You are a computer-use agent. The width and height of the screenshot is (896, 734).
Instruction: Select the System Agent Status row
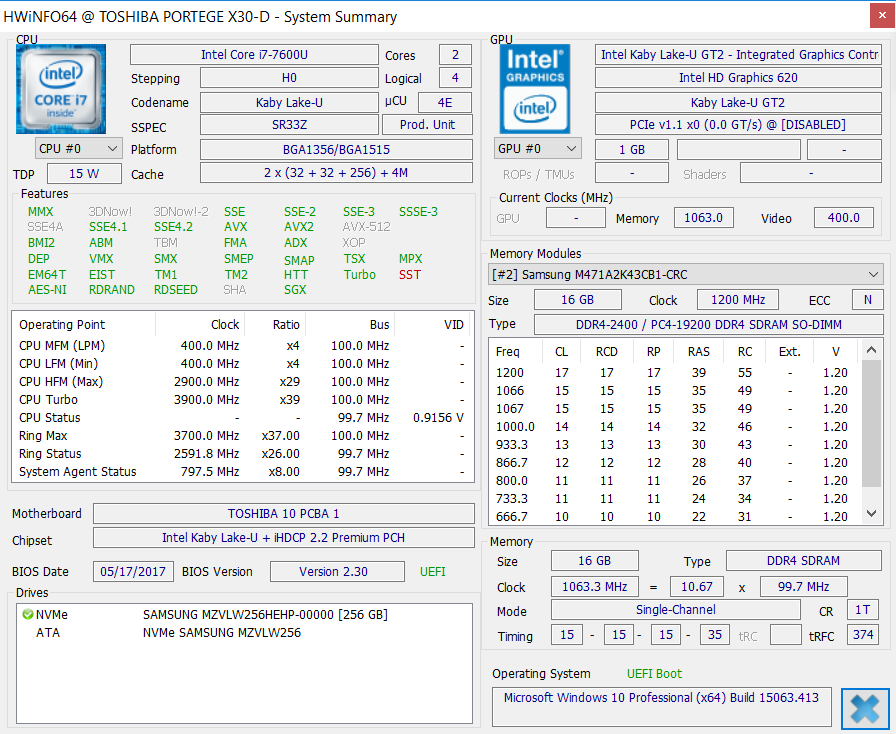click(x=243, y=472)
